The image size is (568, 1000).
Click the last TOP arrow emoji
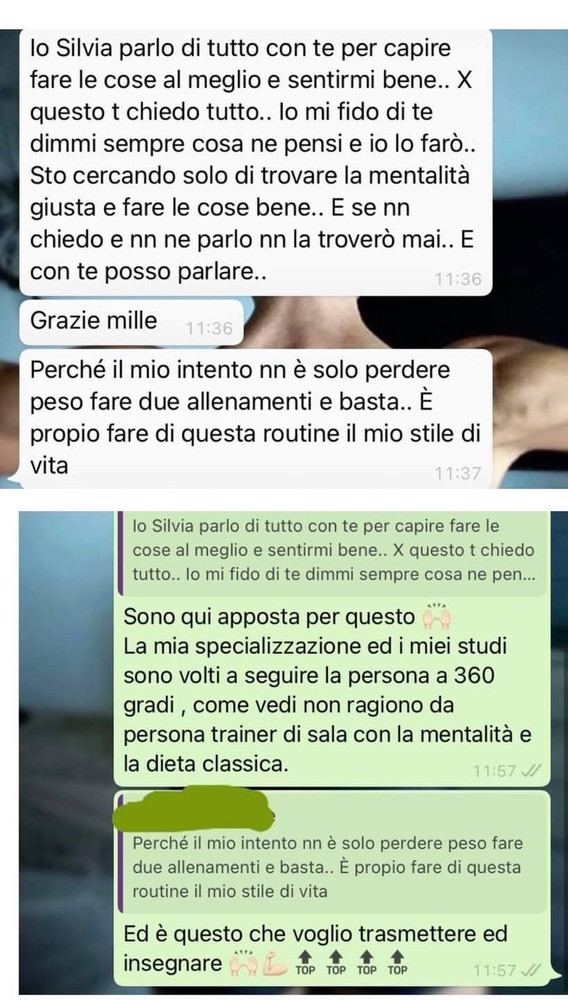coord(397,962)
